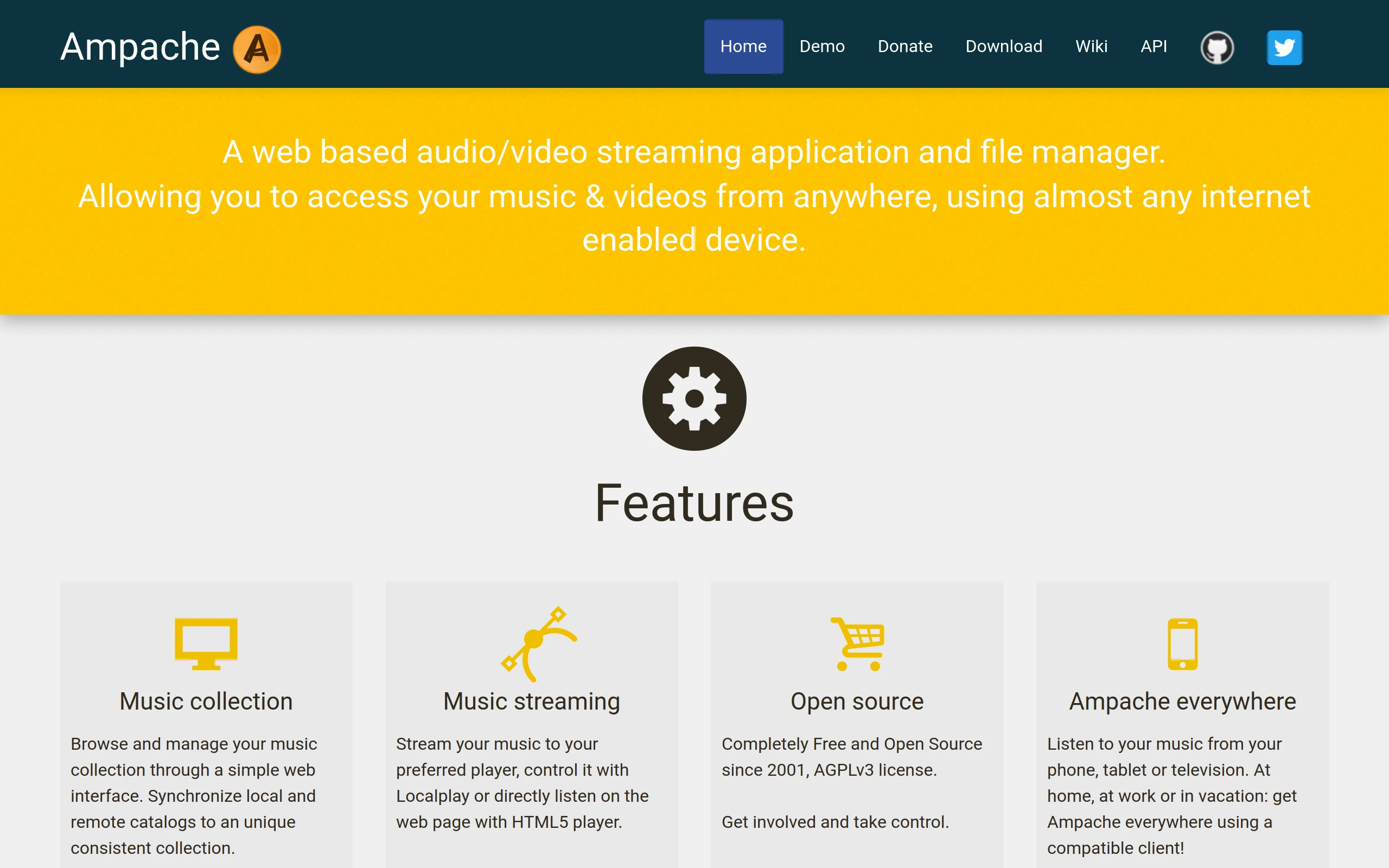Open the Download page link
The height and width of the screenshot is (868, 1389).
tap(1003, 47)
